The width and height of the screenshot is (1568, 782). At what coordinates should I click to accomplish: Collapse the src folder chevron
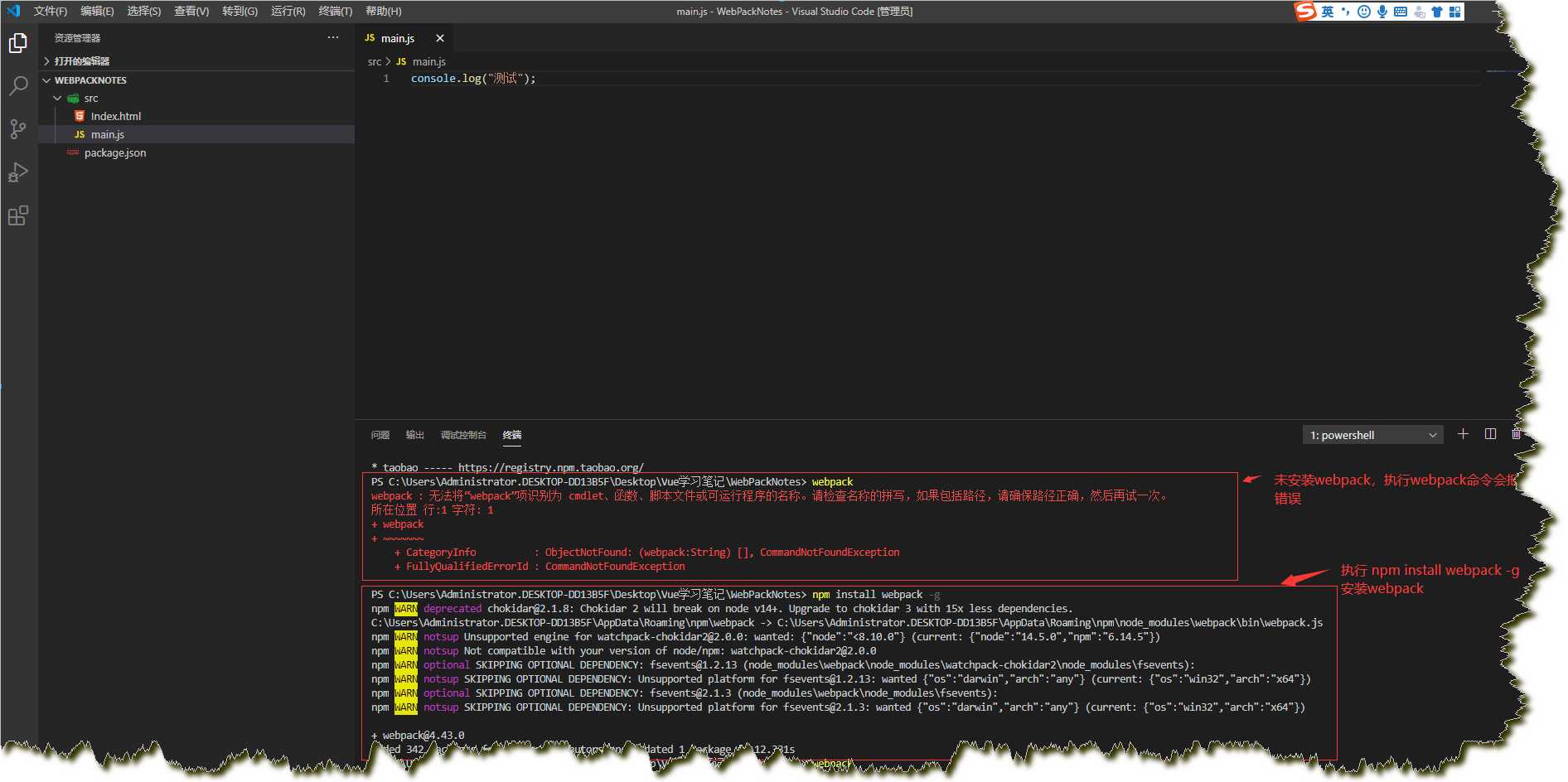(57, 98)
